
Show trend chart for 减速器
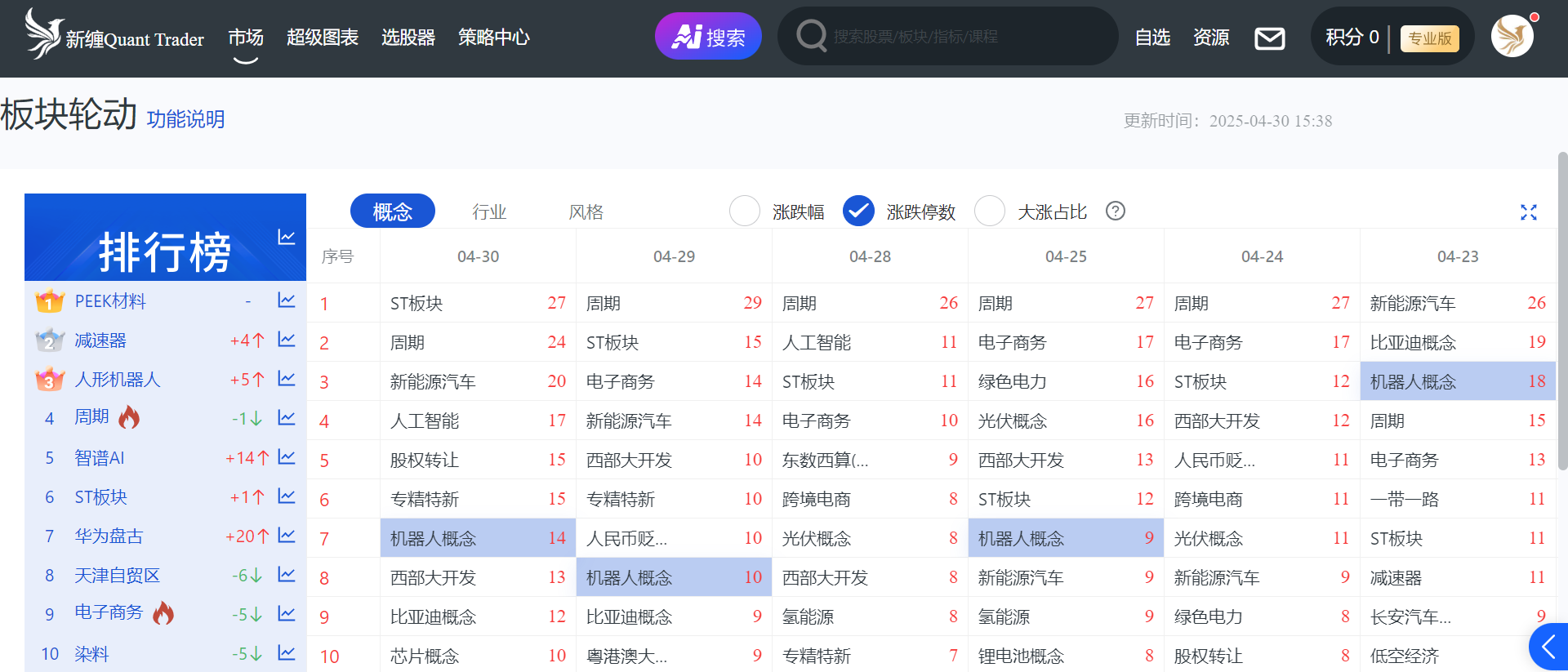pos(286,340)
